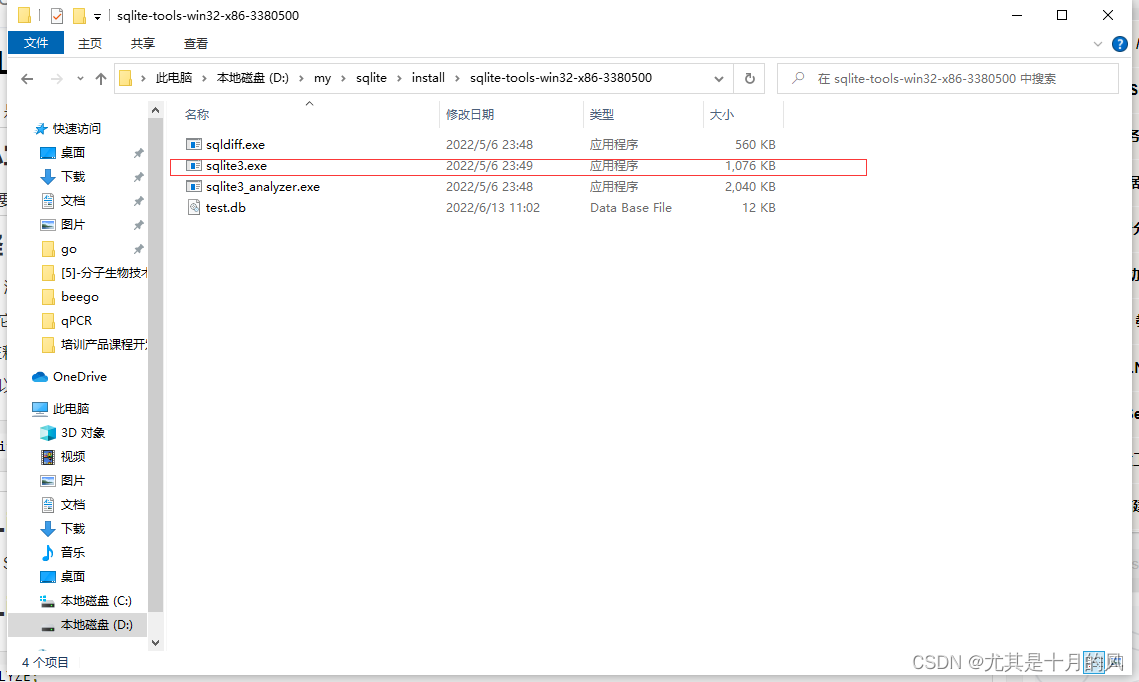Click the 3D 对象 cube icon
Viewport: 1139px width, 682px height.
48,433
